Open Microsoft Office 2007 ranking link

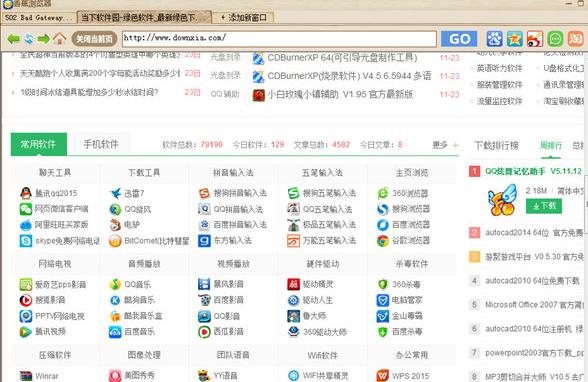coord(534,305)
